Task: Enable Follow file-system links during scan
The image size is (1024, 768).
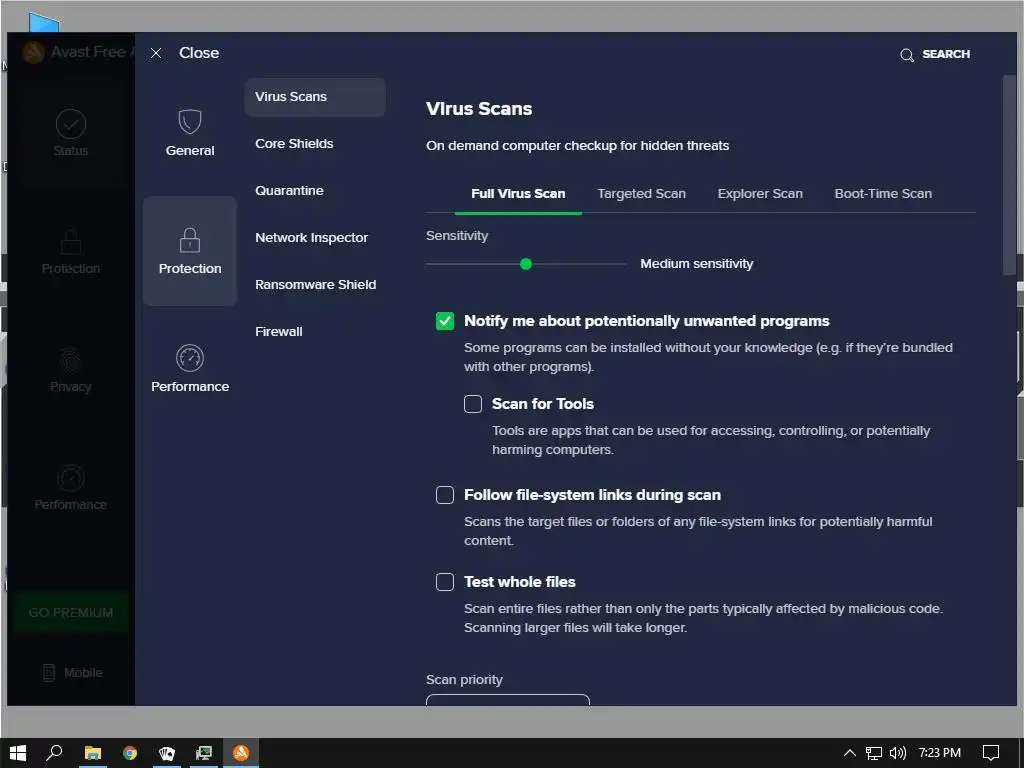Action: (x=445, y=495)
